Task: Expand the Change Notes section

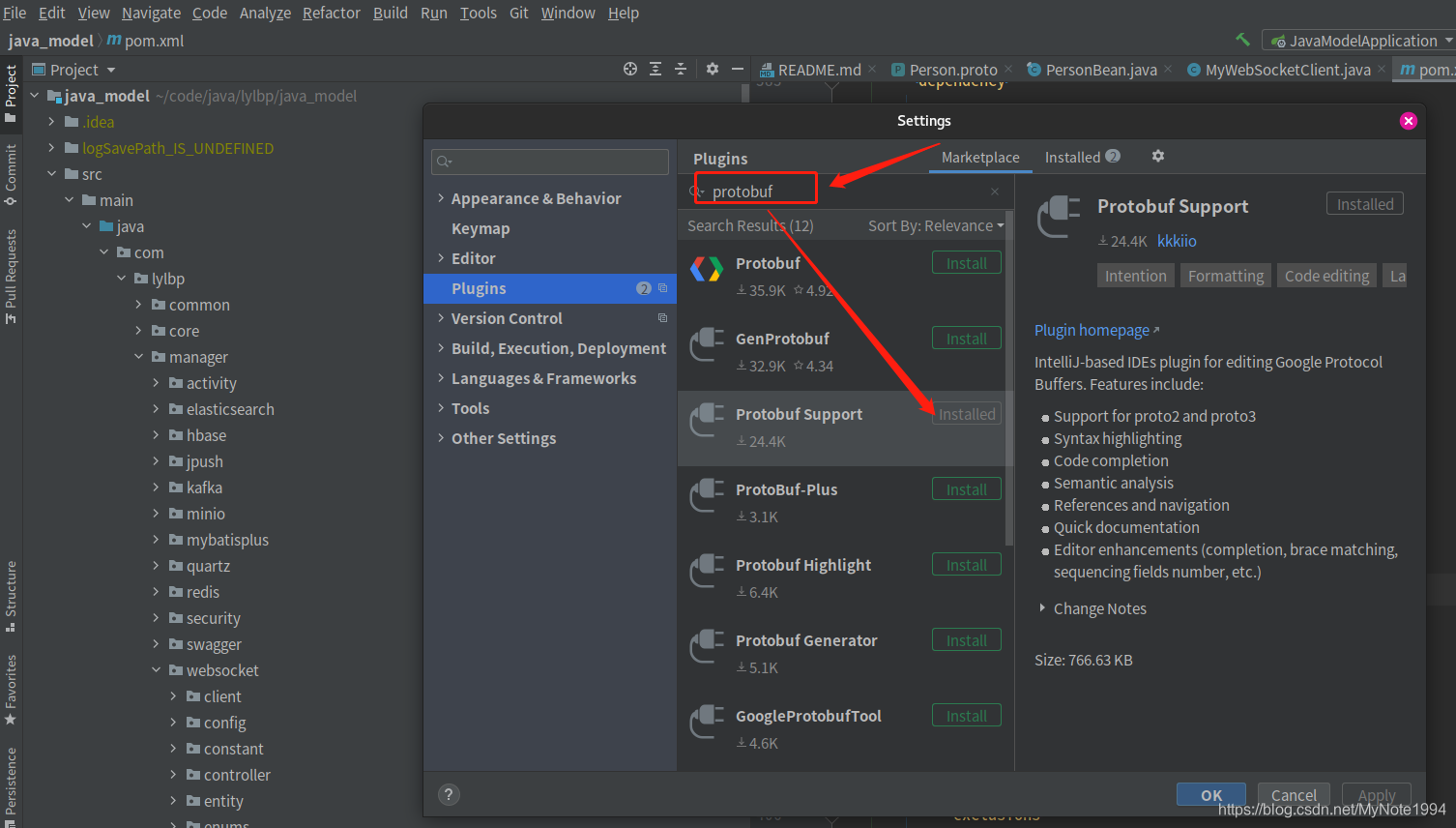Action: [1042, 607]
